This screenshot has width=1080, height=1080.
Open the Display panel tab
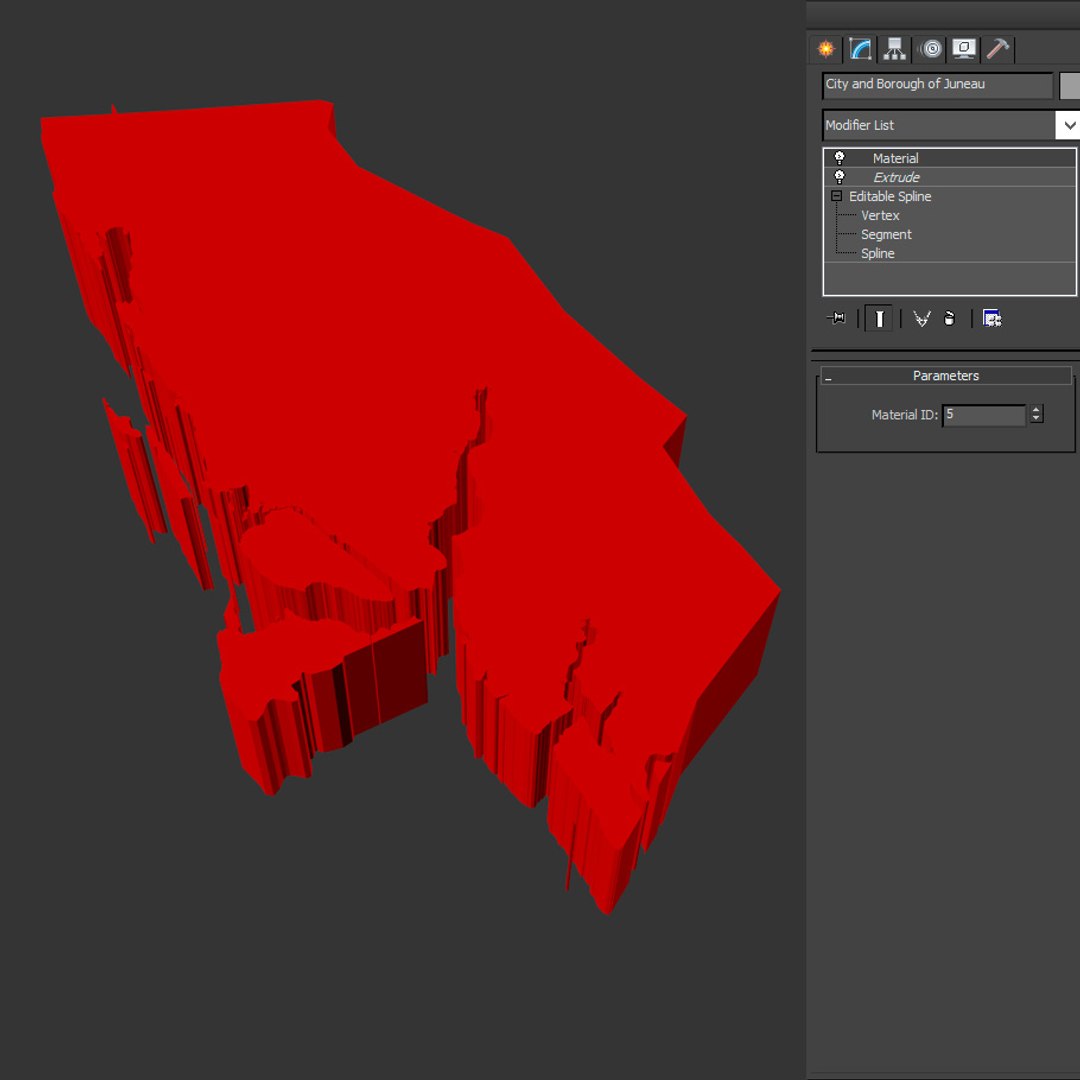pyautogui.click(x=964, y=49)
